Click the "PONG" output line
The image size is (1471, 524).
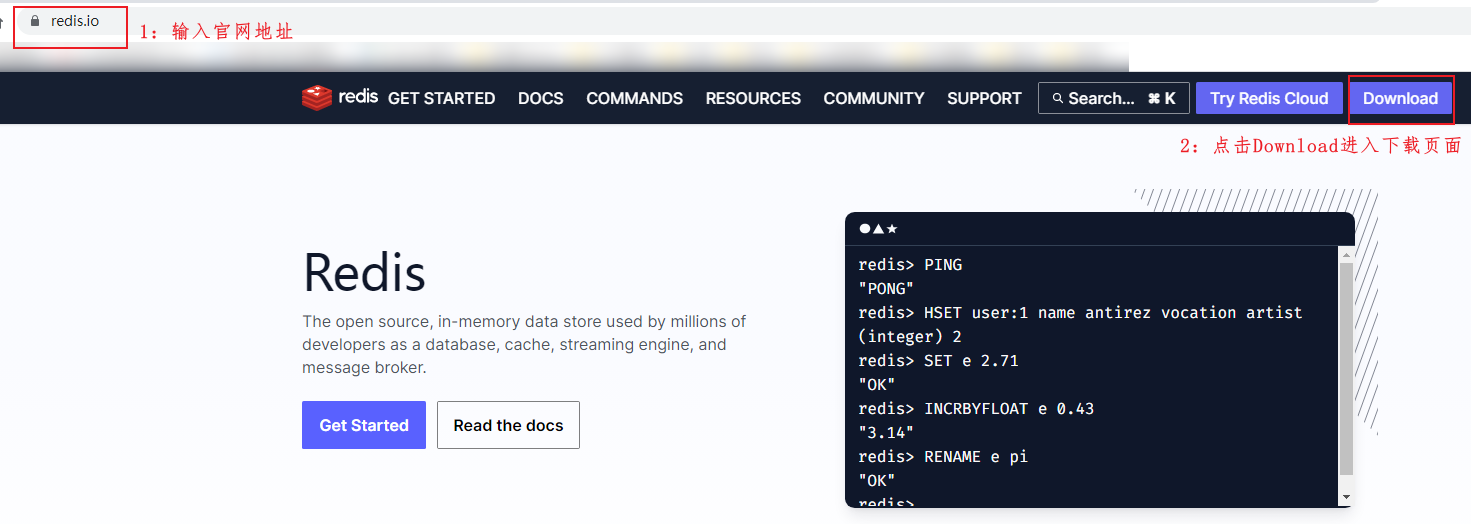(x=886, y=289)
